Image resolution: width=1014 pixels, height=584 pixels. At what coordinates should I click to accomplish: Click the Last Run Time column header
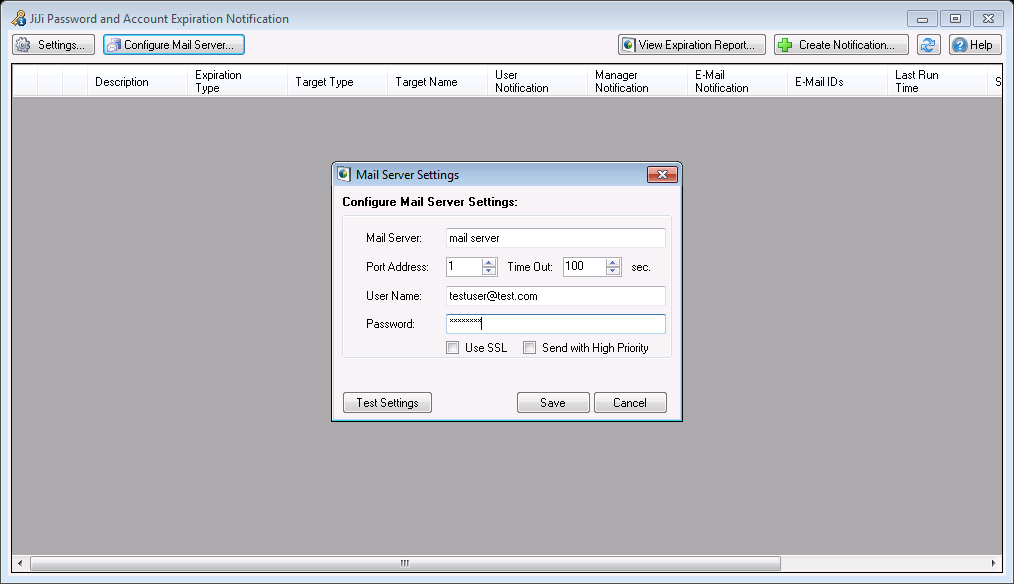point(937,81)
